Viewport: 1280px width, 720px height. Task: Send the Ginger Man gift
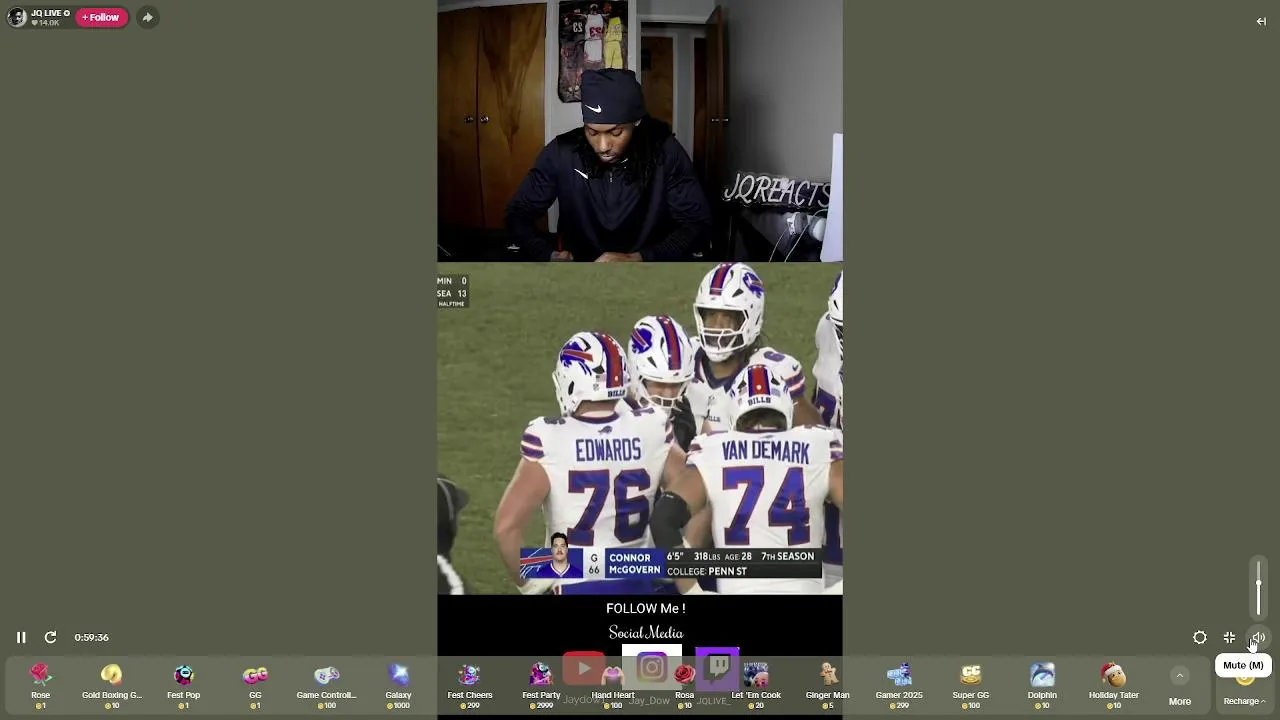[x=827, y=686]
